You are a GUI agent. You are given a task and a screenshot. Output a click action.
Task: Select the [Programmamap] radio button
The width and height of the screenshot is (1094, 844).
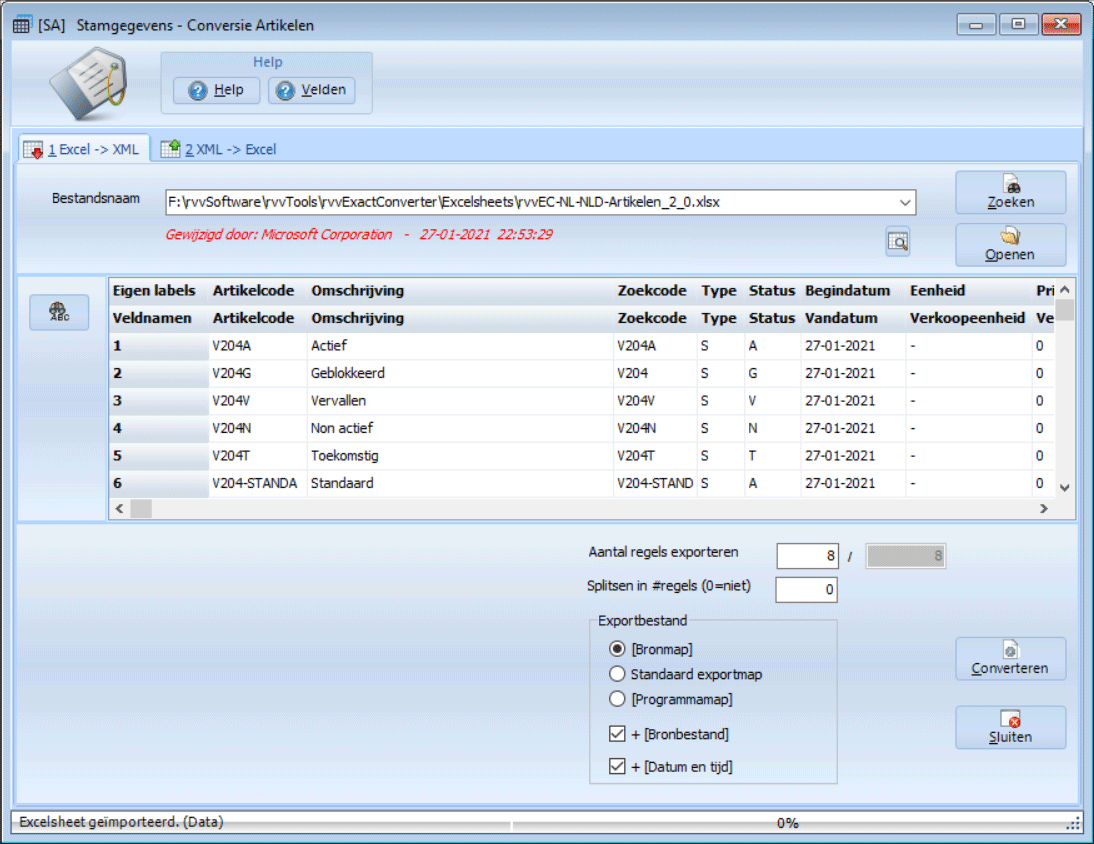pos(617,699)
